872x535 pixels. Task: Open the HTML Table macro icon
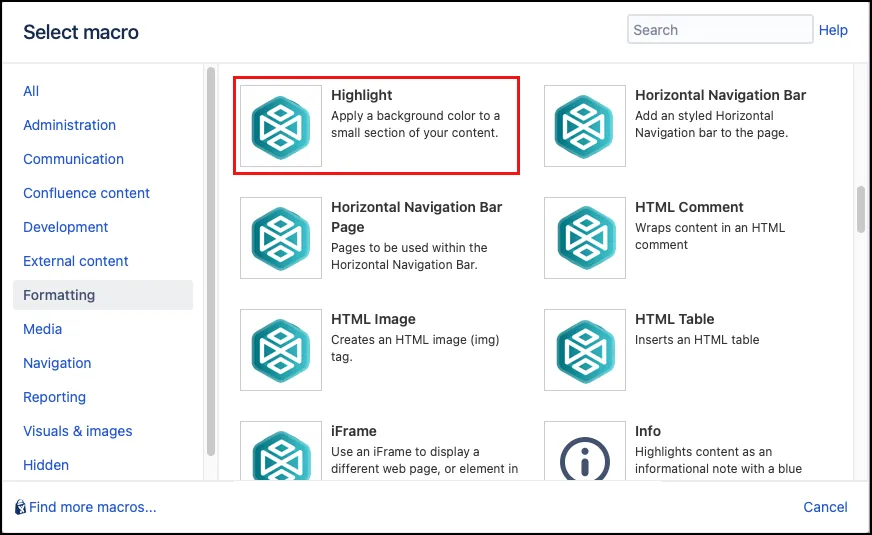[x=584, y=350]
